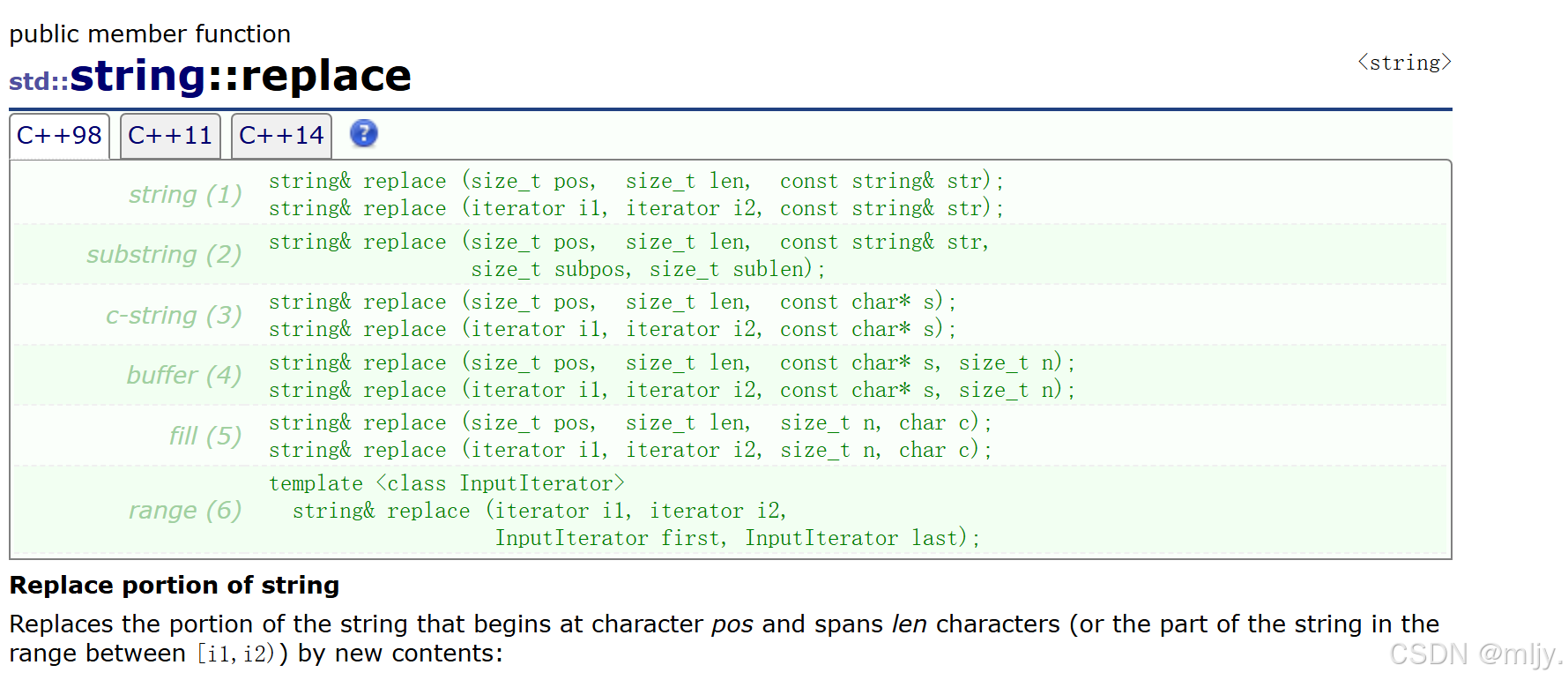This screenshot has height=680, width=1568.
Task: Open the blue help question-mark icon
Action: [364, 134]
